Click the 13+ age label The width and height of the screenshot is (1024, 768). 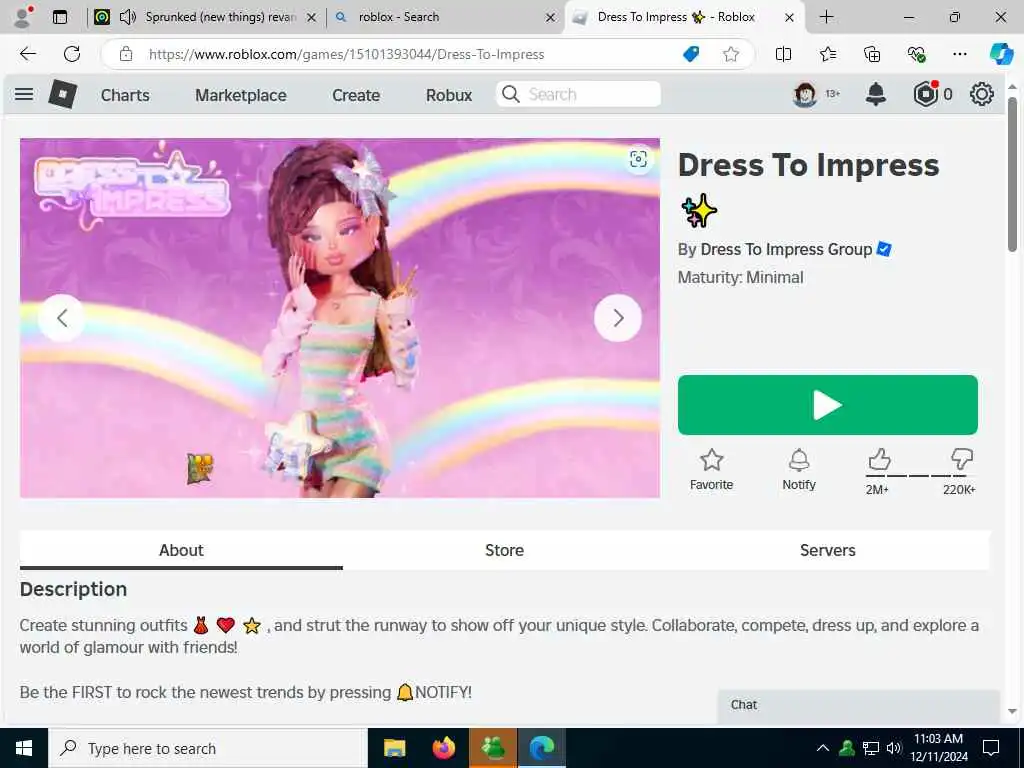pos(833,94)
